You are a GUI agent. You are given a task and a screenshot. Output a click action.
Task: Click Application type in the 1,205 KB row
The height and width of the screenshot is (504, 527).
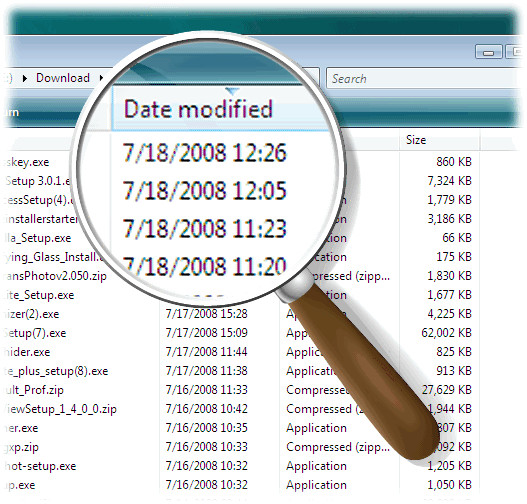[316, 466]
